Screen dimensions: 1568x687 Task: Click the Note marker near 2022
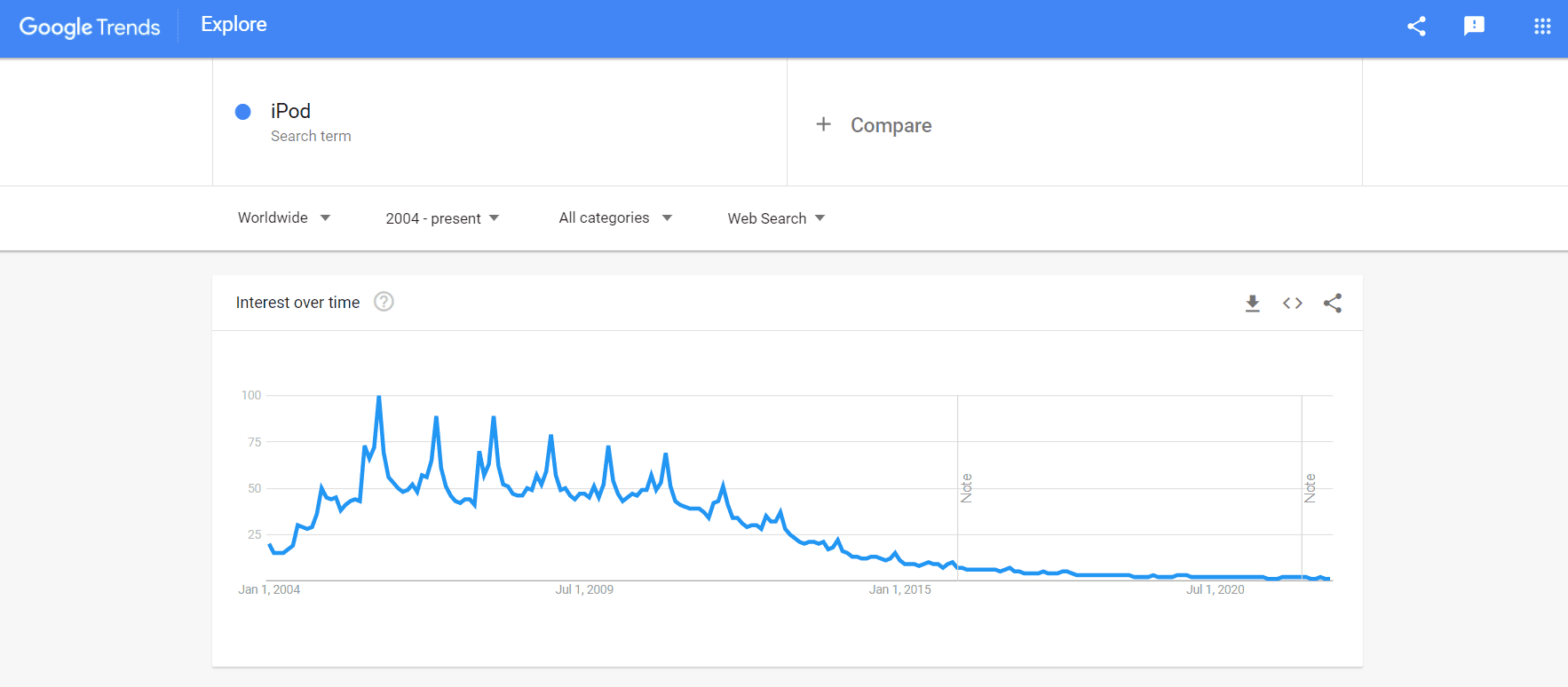[x=1310, y=488]
